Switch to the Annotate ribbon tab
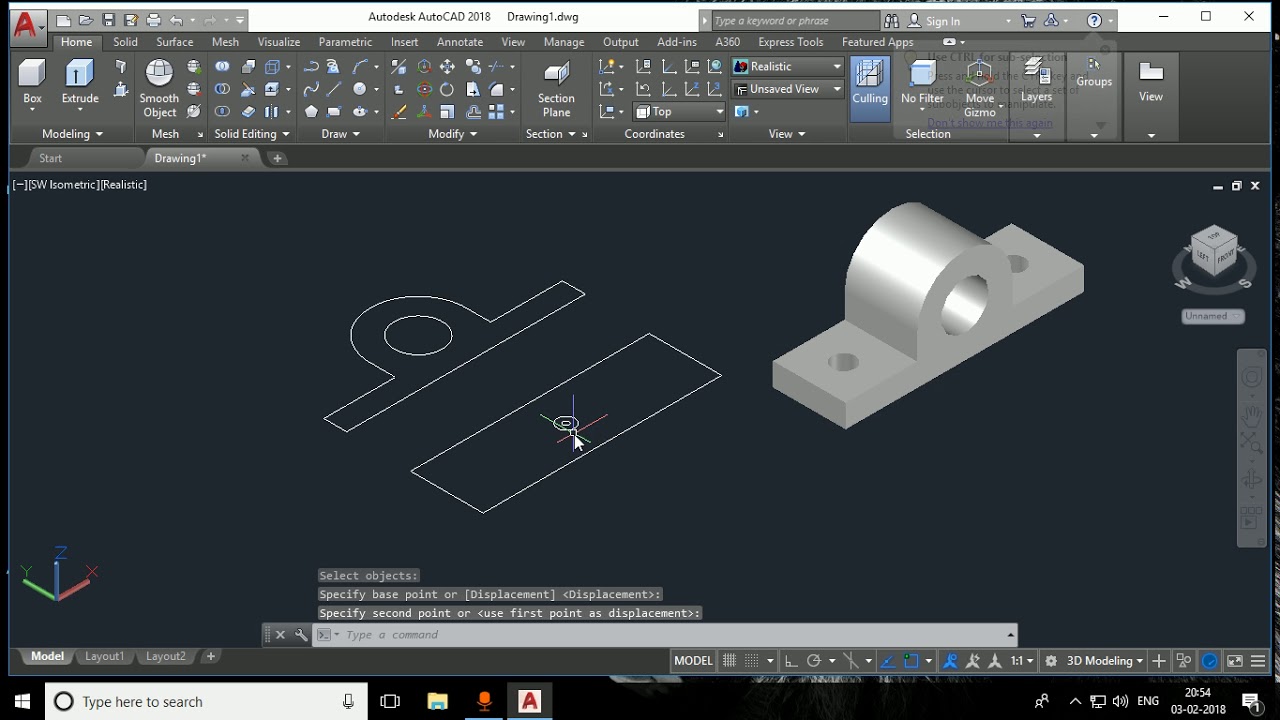The height and width of the screenshot is (720, 1280). [x=460, y=42]
